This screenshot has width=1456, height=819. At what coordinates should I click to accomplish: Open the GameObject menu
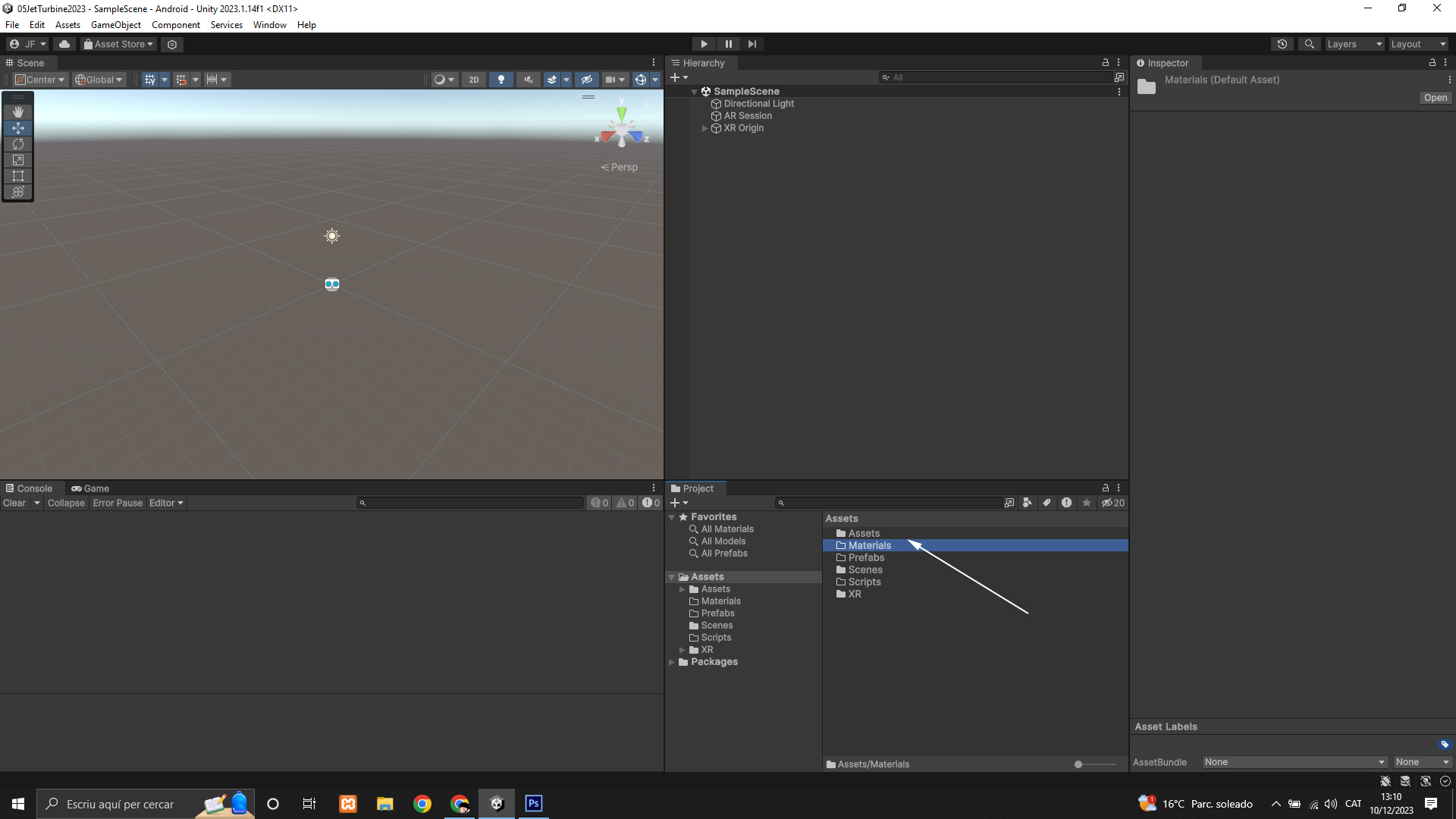(115, 25)
